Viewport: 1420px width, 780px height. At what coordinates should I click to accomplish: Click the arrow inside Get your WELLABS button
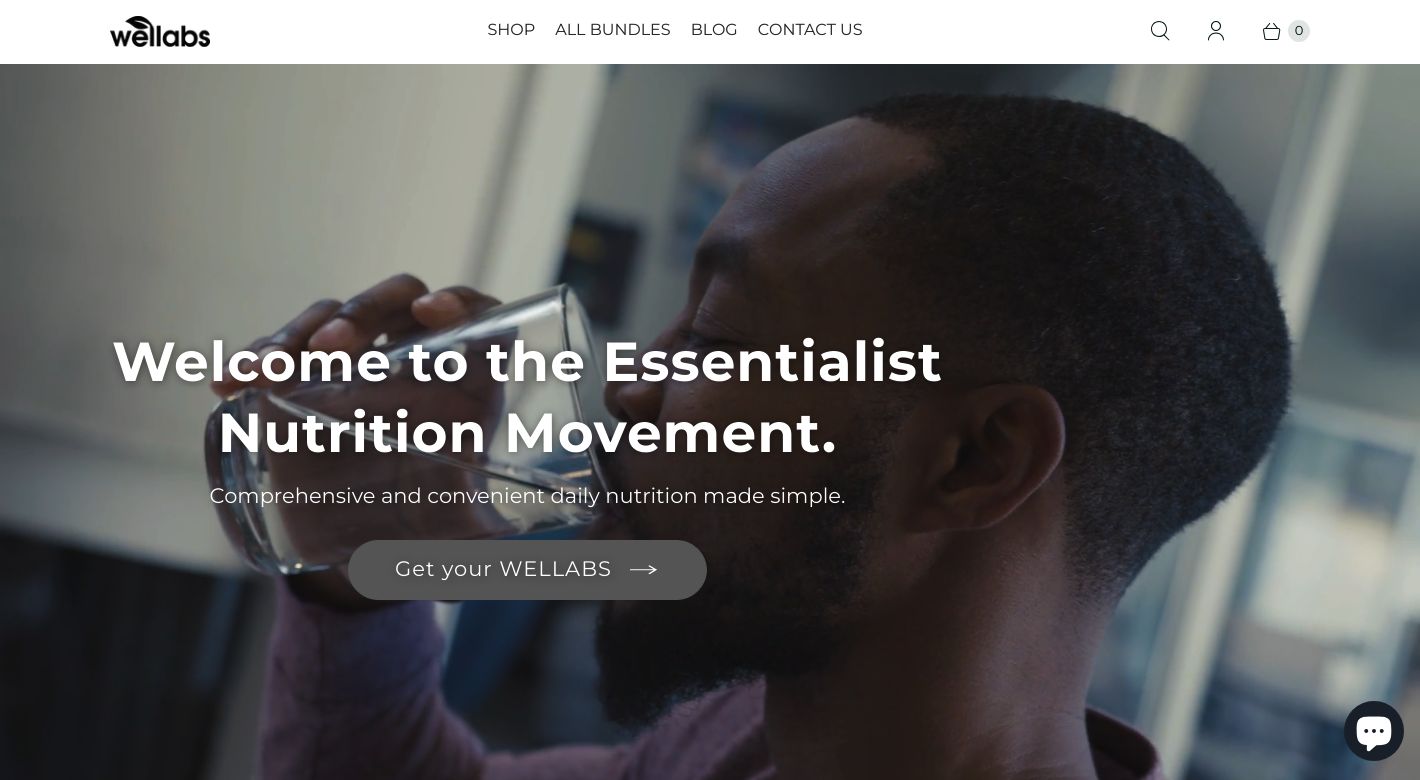(x=643, y=569)
